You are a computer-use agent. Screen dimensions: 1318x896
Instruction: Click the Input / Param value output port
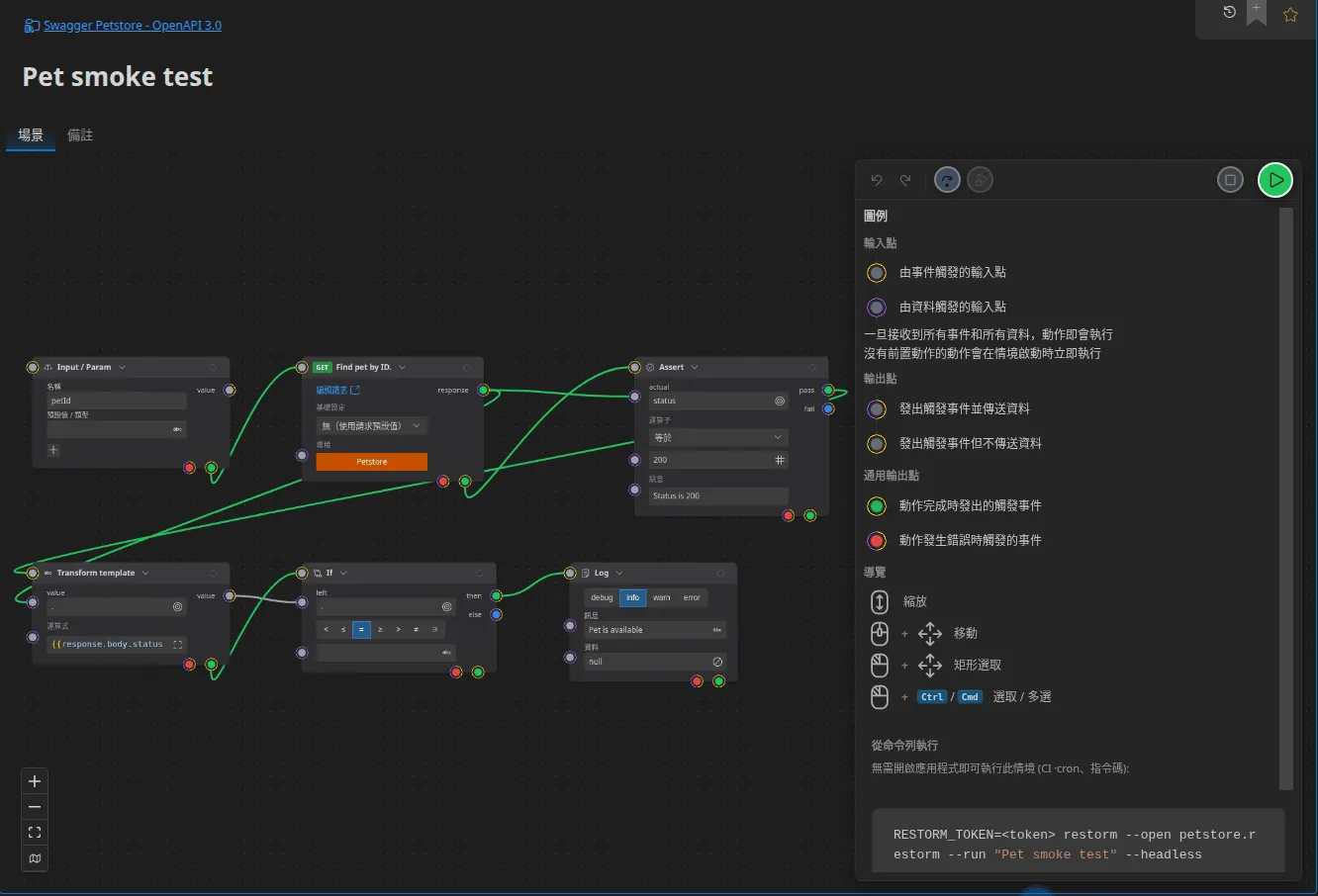(x=230, y=390)
